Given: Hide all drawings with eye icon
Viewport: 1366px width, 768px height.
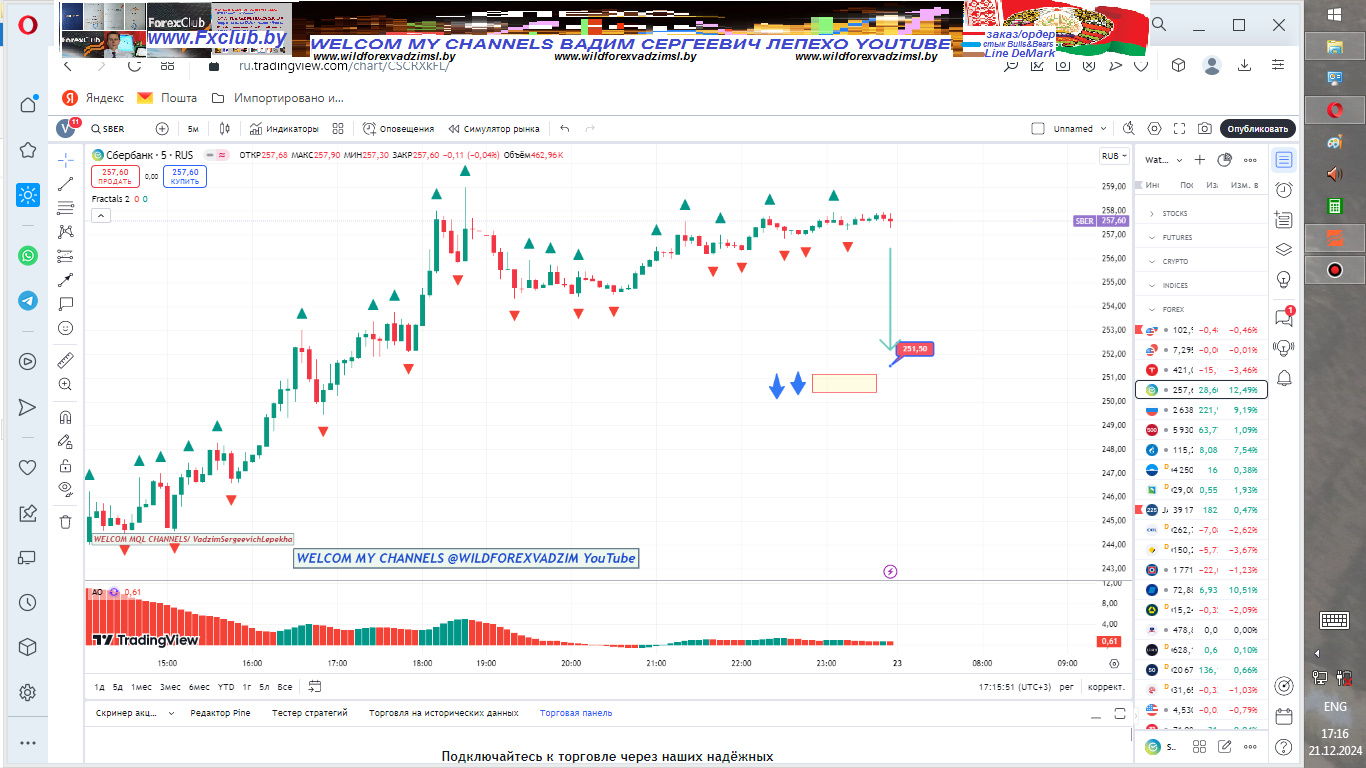Looking at the screenshot, I should [65, 489].
